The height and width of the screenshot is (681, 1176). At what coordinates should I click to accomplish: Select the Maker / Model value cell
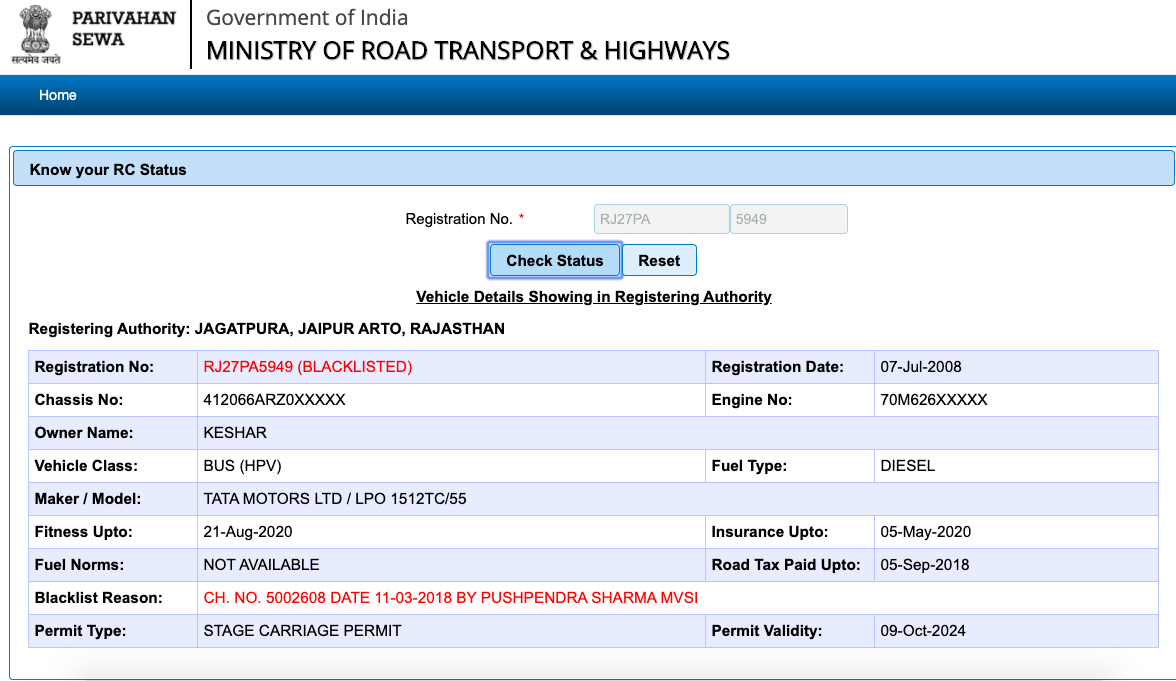[x=334, y=499]
